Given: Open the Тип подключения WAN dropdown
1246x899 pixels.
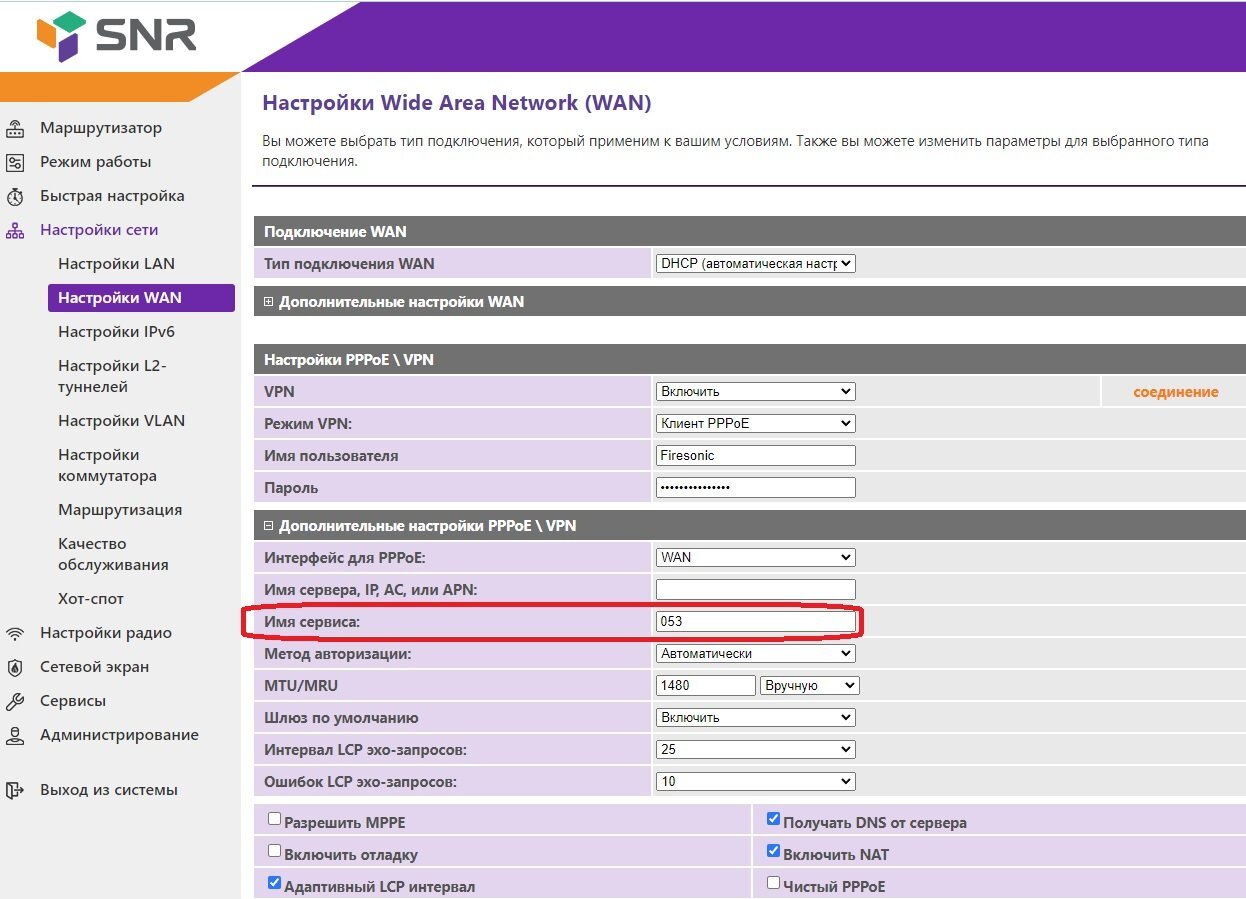Looking at the screenshot, I should point(756,264).
